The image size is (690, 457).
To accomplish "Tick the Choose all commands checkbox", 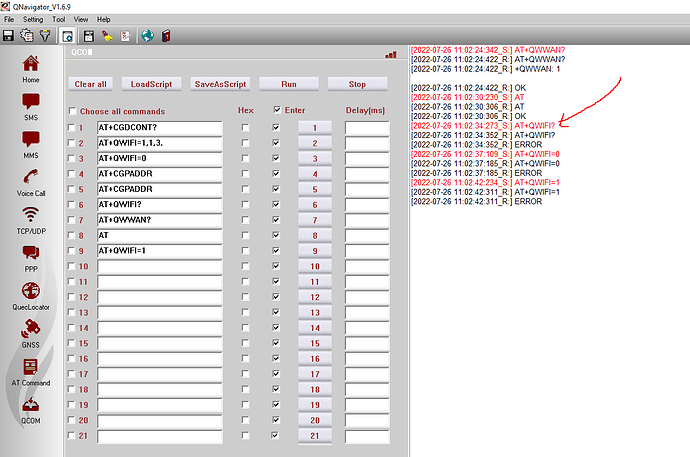I will click(72, 111).
